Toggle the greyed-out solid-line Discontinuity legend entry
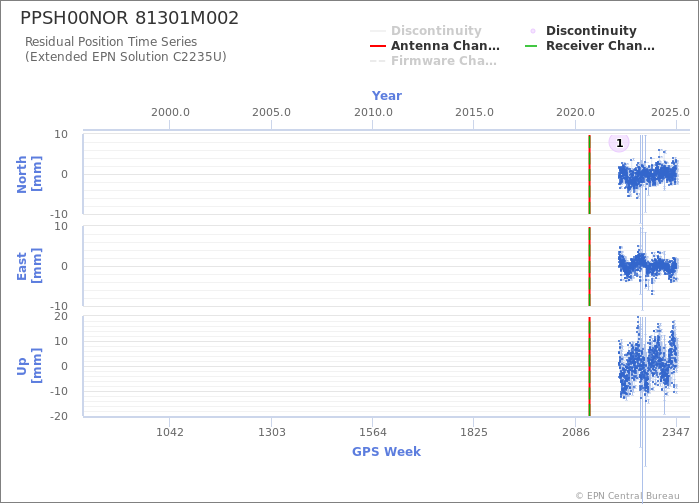 [x=426, y=31]
